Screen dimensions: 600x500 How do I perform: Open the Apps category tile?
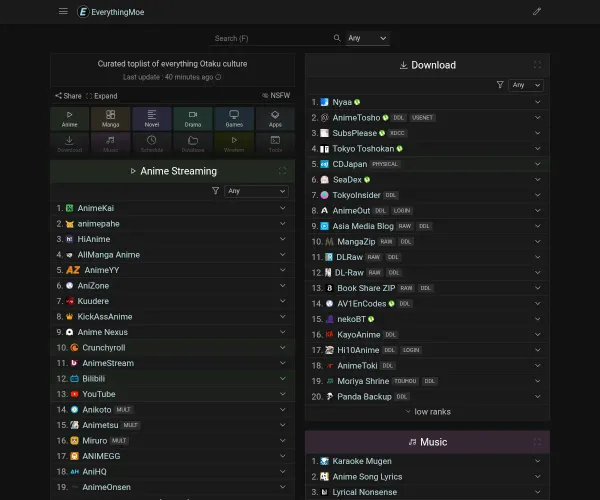[275, 119]
